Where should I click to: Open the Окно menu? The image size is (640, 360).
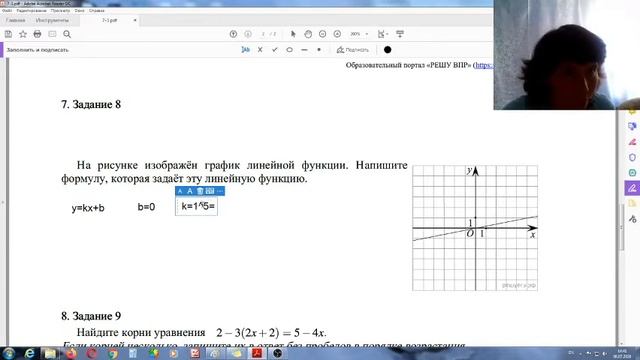tap(80, 11)
